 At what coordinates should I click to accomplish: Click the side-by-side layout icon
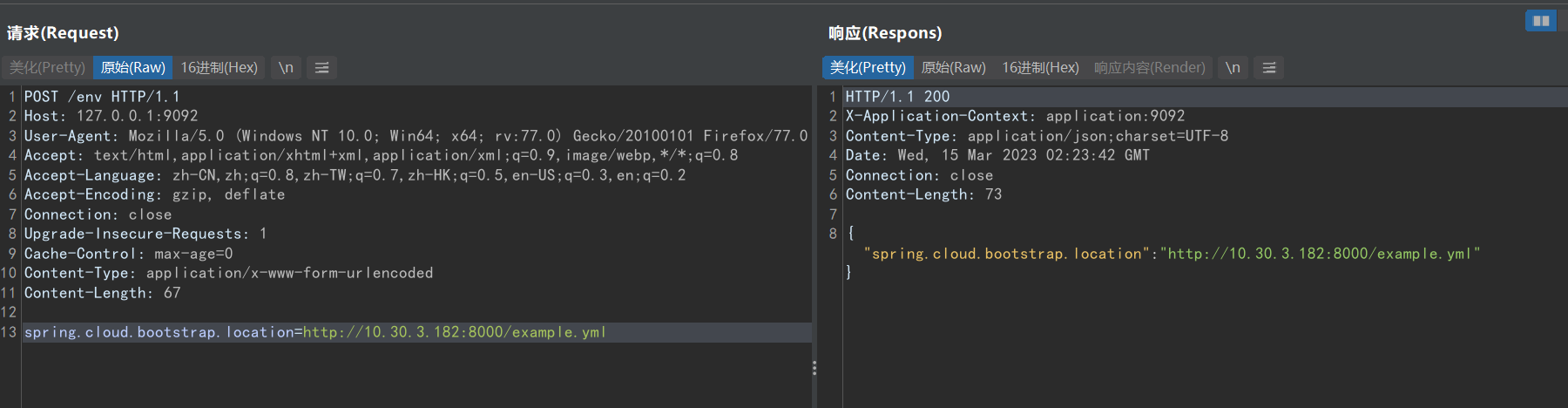pyautogui.click(x=1541, y=21)
